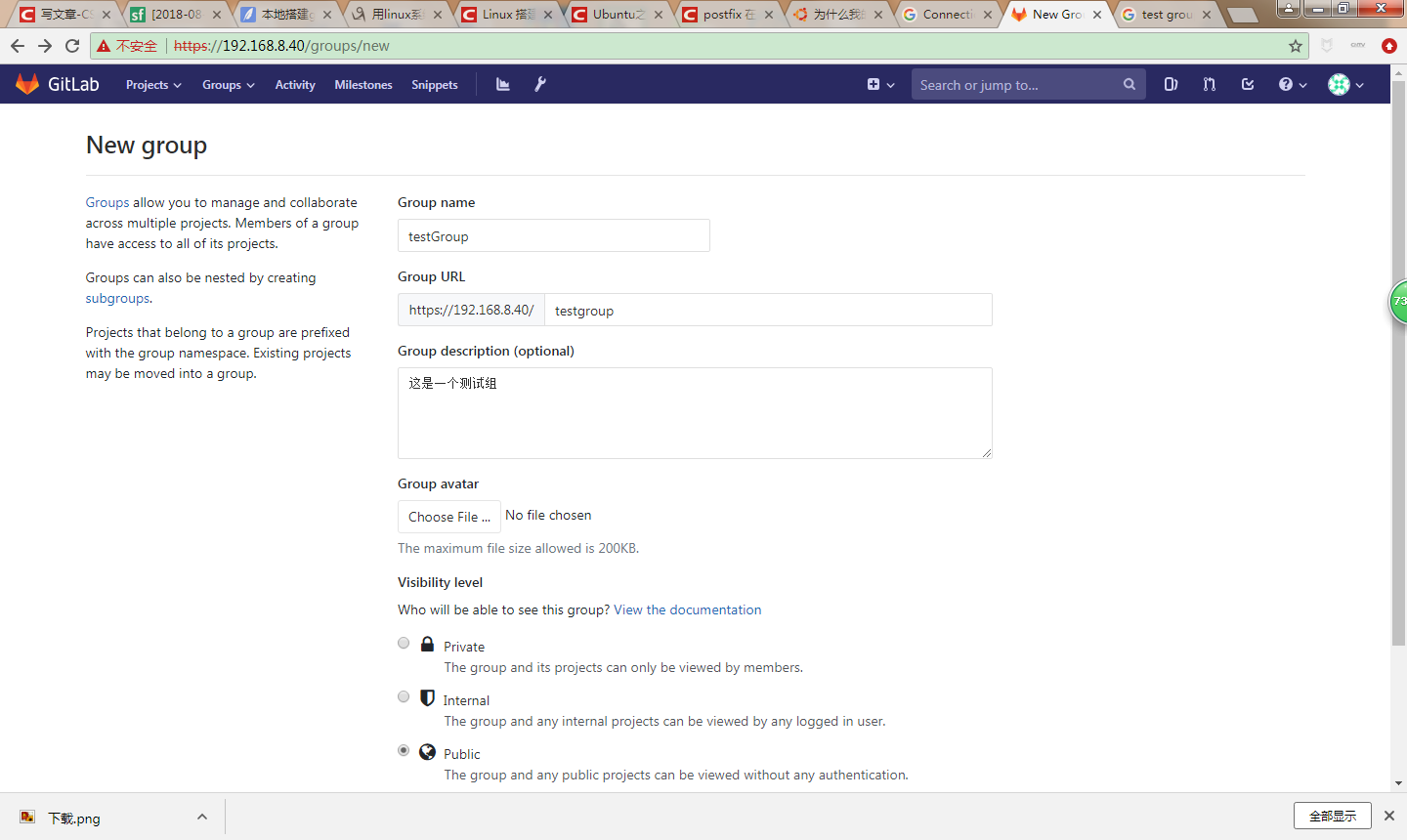
Task: Open the charts/analytics icon in navbar
Action: coord(502,83)
